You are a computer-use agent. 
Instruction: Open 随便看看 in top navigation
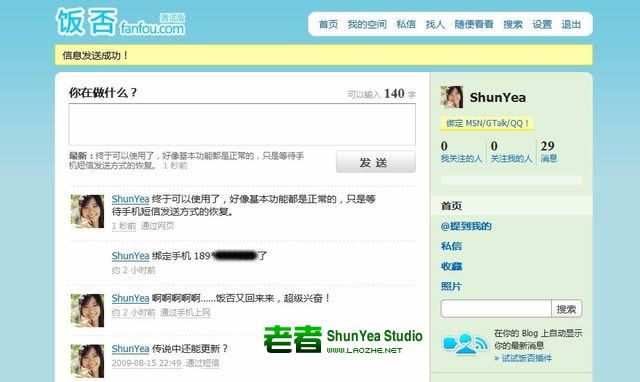[x=474, y=24]
